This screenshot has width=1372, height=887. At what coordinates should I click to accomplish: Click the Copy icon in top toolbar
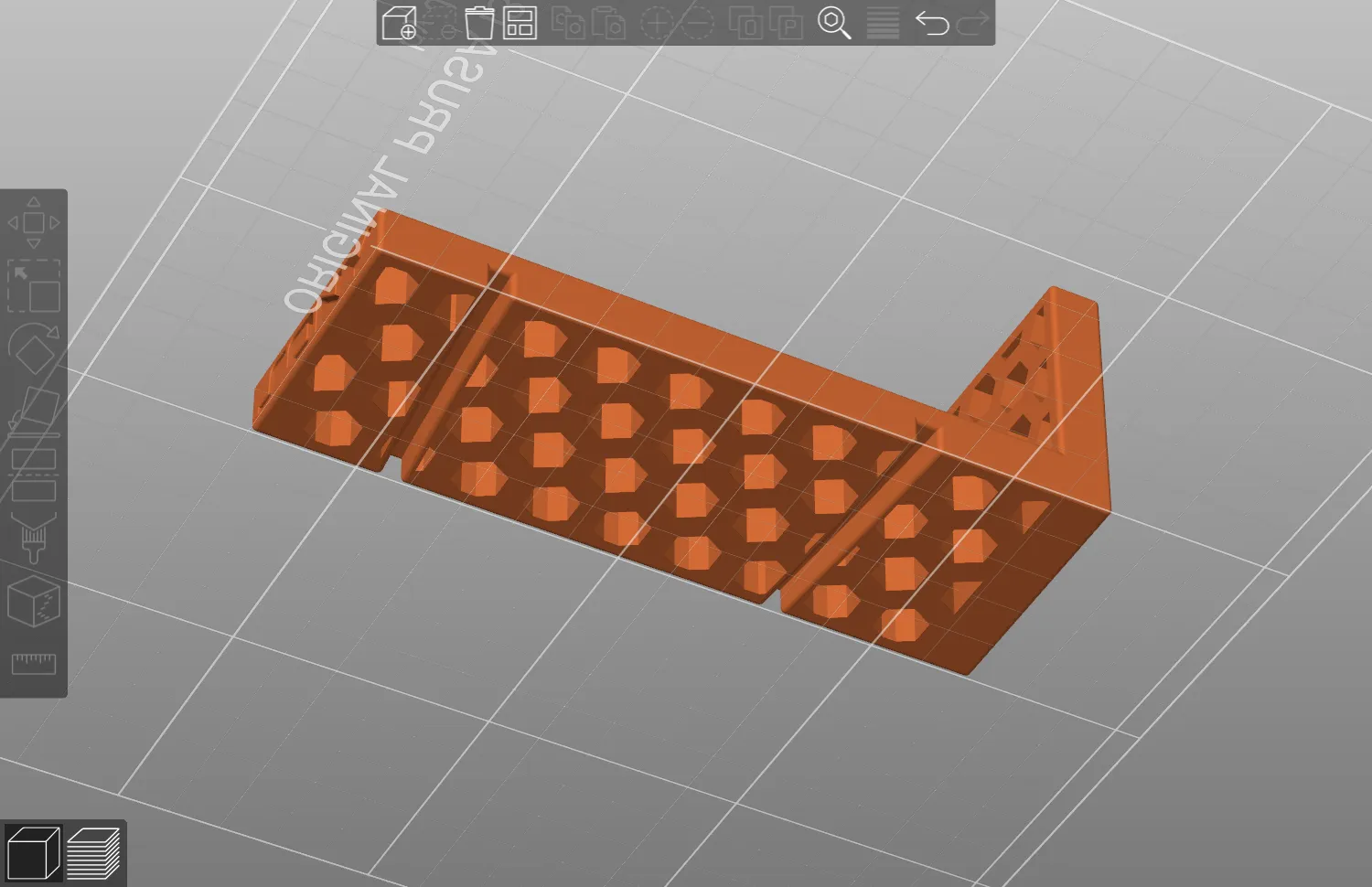[x=569, y=22]
